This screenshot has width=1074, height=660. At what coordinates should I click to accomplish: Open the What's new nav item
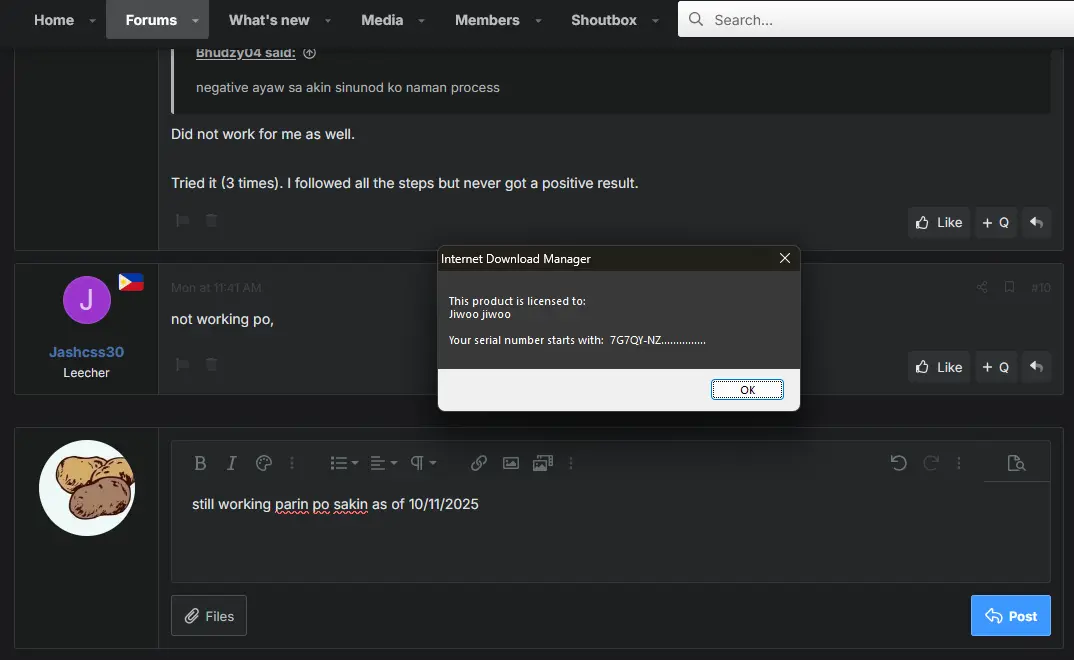(x=269, y=20)
